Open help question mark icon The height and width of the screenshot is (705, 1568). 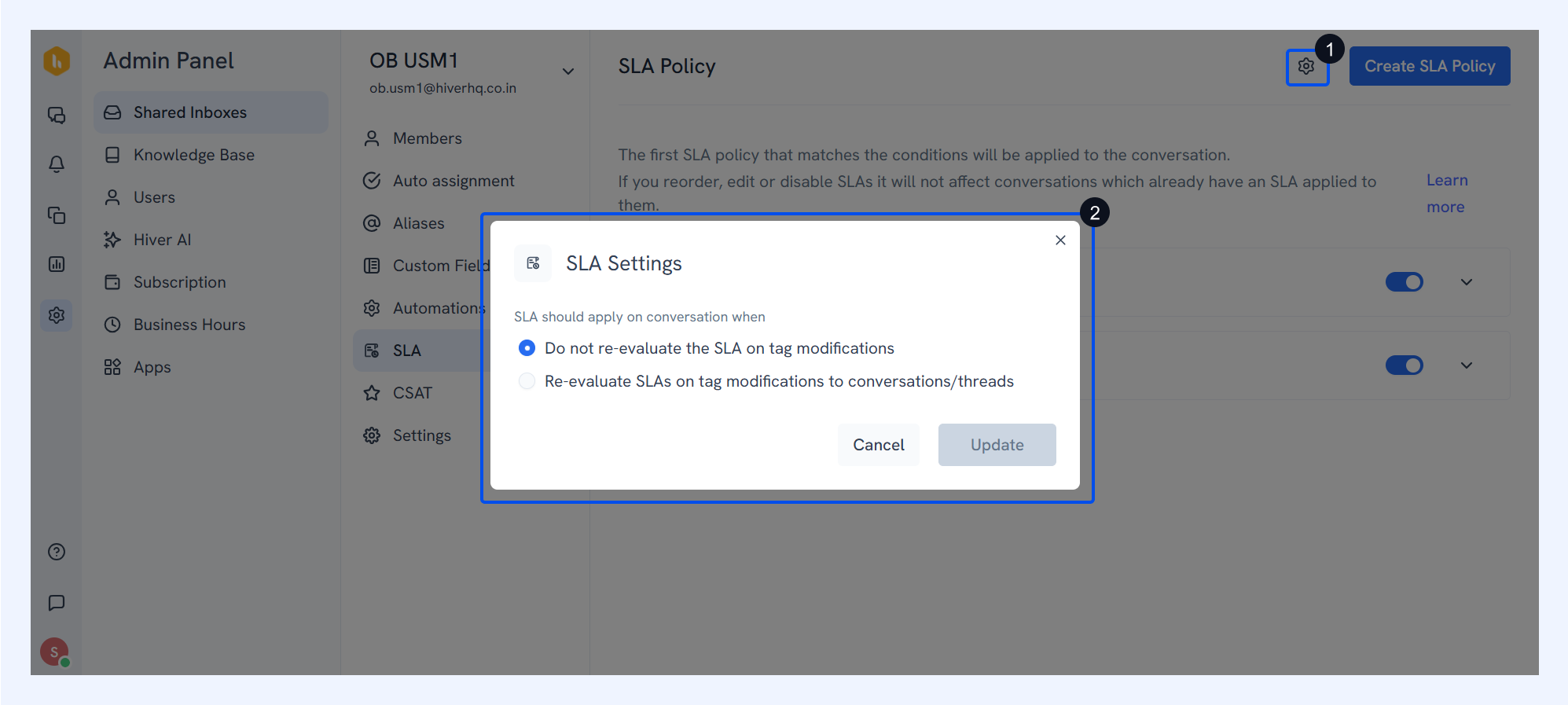pyautogui.click(x=57, y=552)
